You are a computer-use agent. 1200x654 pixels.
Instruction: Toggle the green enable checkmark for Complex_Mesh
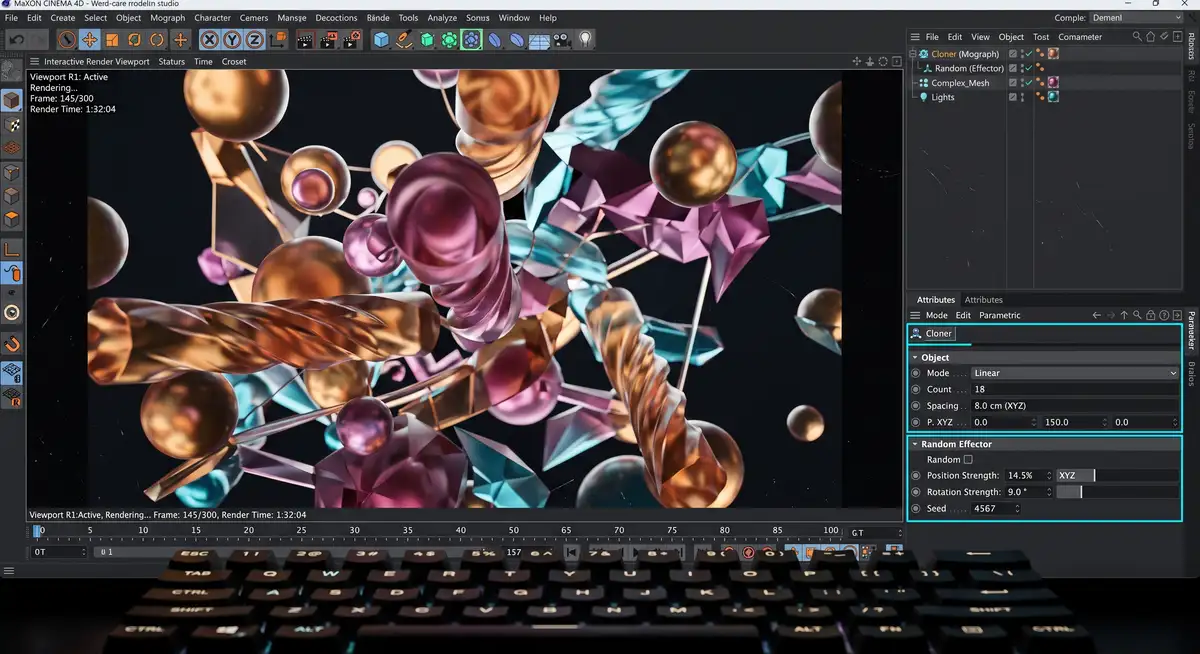click(1027, 83)
